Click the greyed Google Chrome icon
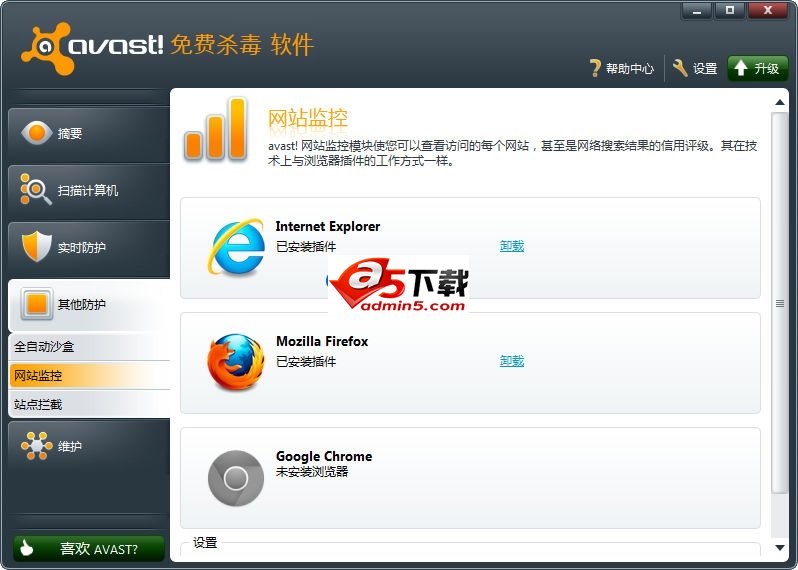Viewport: 798px width, 570px height. coord(236,478)
